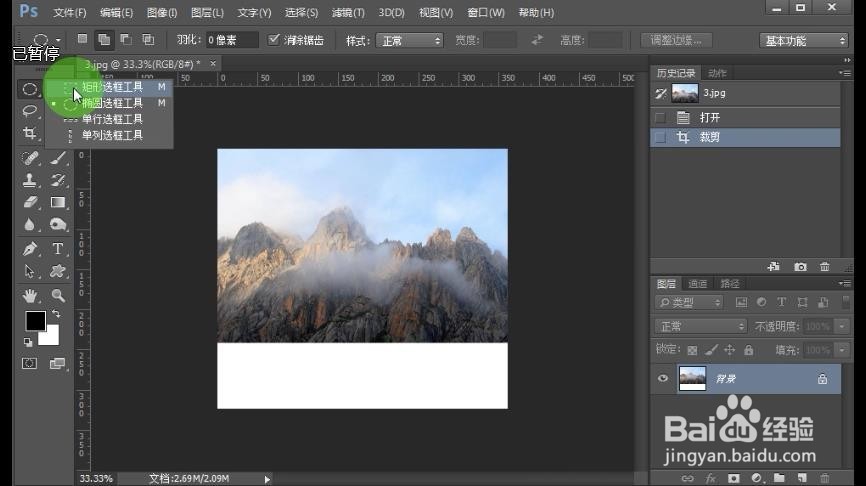866x486 pixels.
Task: Toggle Quick Mask mode
Action: (30, 363)
